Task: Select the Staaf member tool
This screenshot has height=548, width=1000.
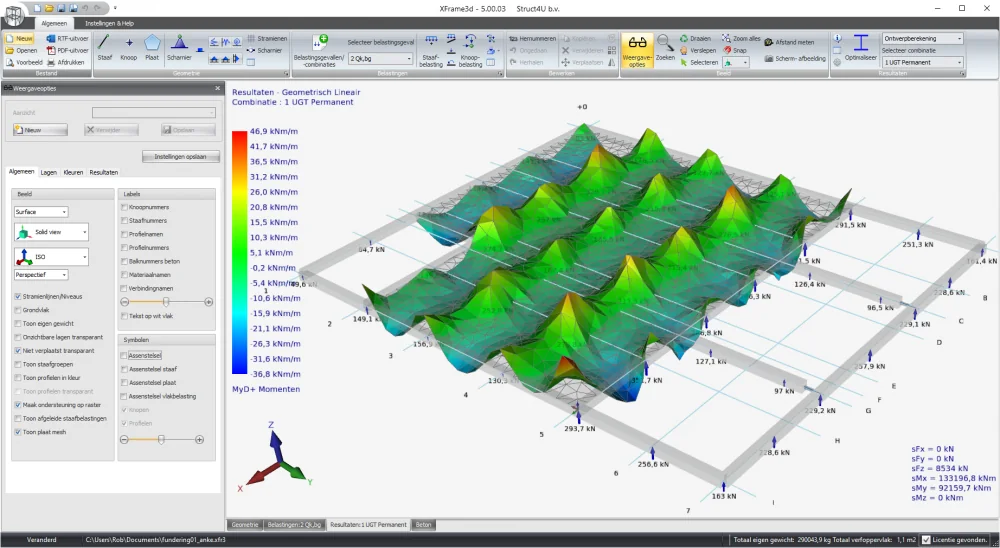Action: (105, 48)
